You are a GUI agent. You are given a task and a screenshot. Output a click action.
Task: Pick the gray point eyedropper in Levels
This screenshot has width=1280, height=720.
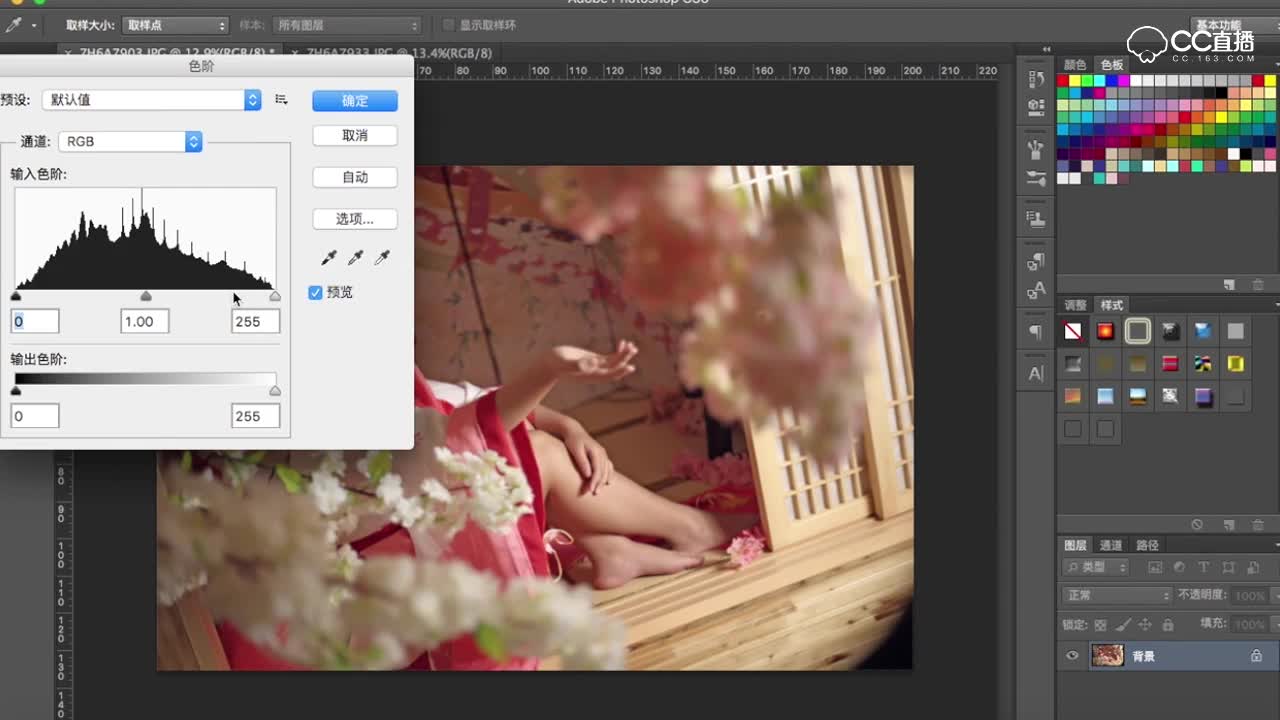(355, 258)
